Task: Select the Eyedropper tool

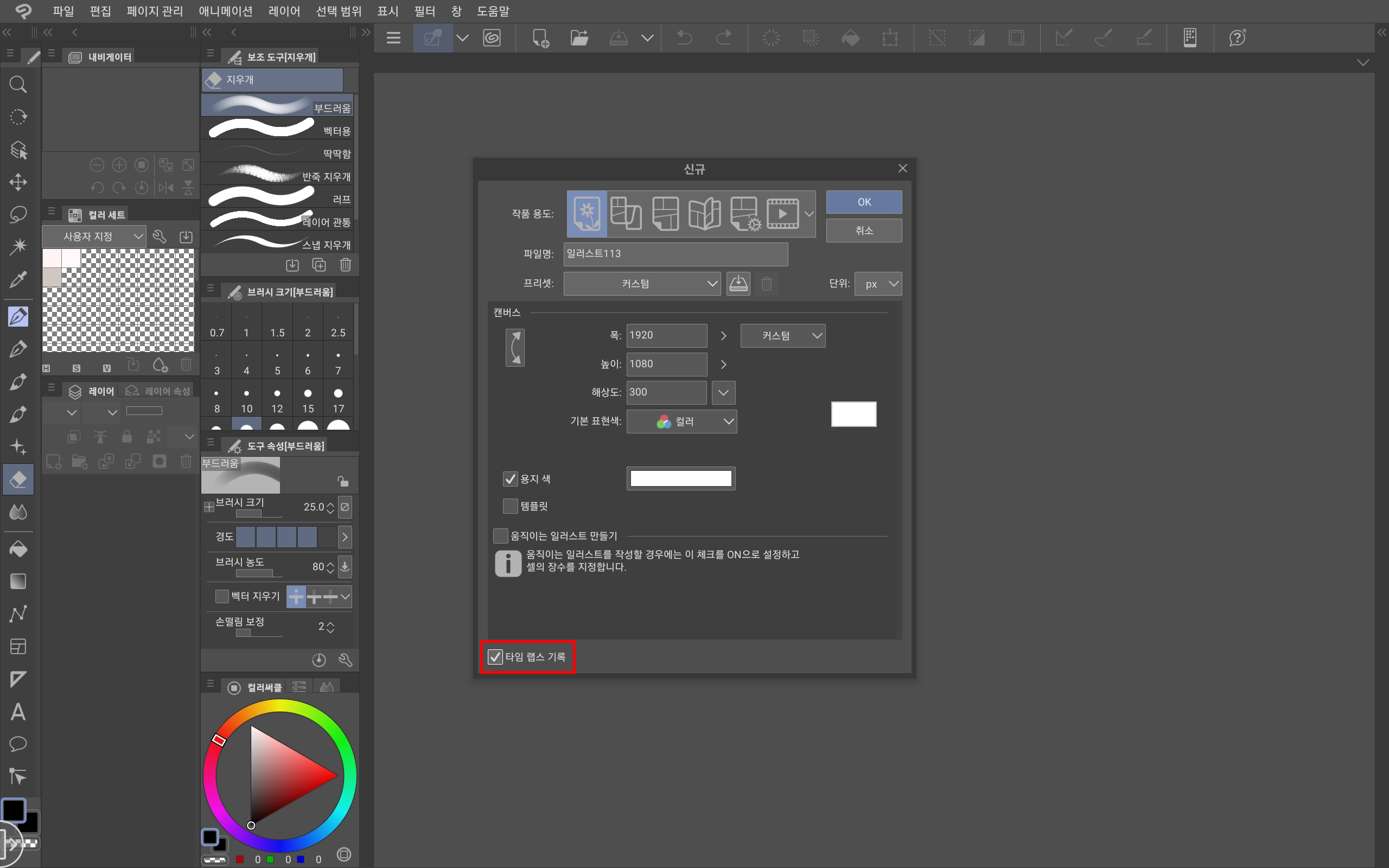Action: click(x=18, y=279)
